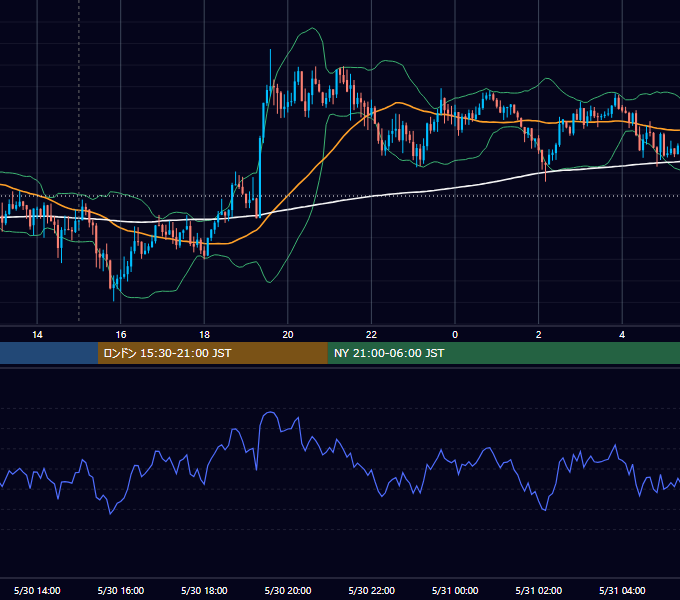
Task: Click the hour label 14 on price chart axis
Action: (x=37, y=335)
